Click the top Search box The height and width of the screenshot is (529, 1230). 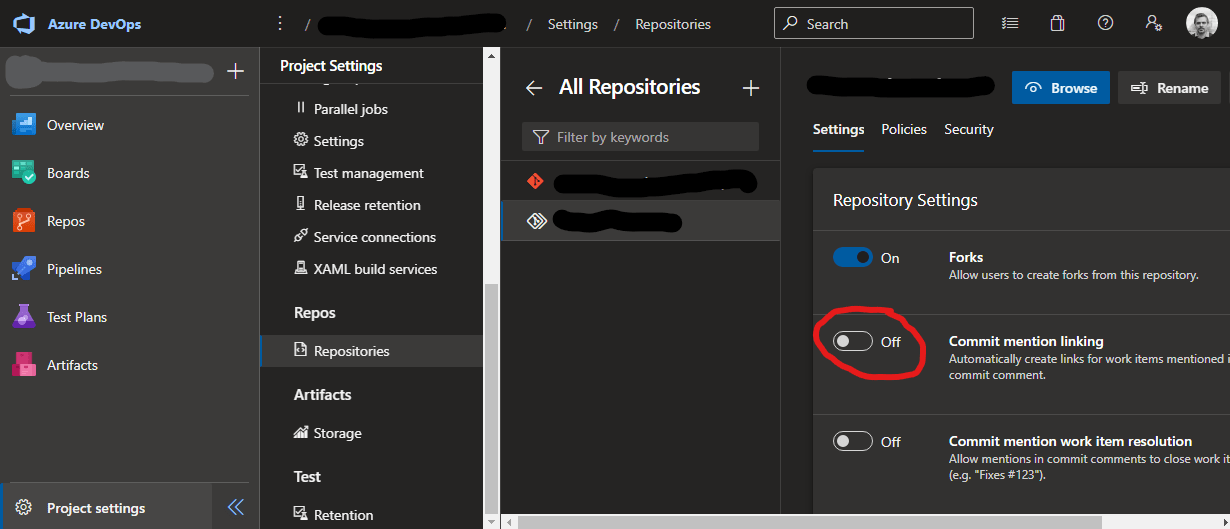pyautogui.click(x=873, y=23)
